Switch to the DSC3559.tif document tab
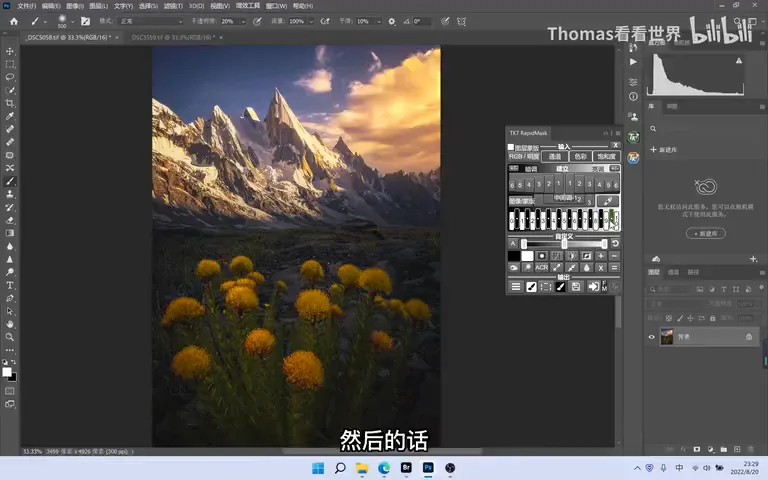This screenshot has height=480, width=768. (x=173, y=37)
